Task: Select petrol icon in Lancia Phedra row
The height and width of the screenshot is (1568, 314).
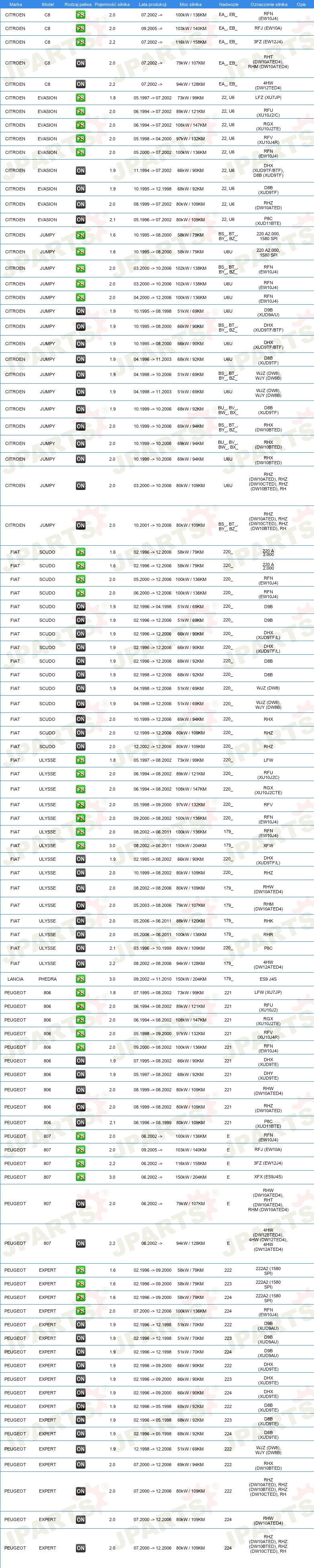Action: pos(80,979)
